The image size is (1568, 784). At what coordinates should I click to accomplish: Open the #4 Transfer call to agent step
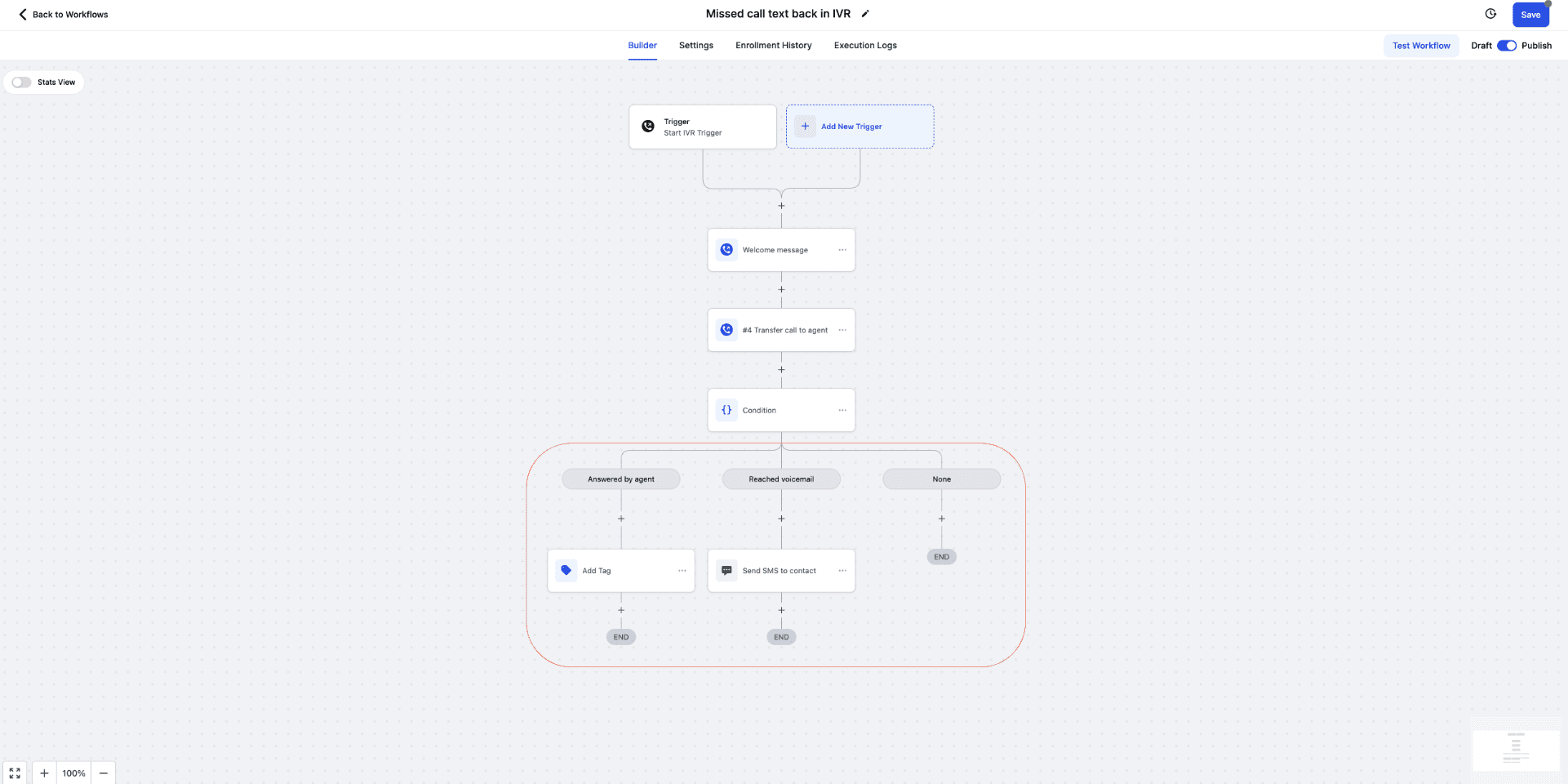[781, 330]
